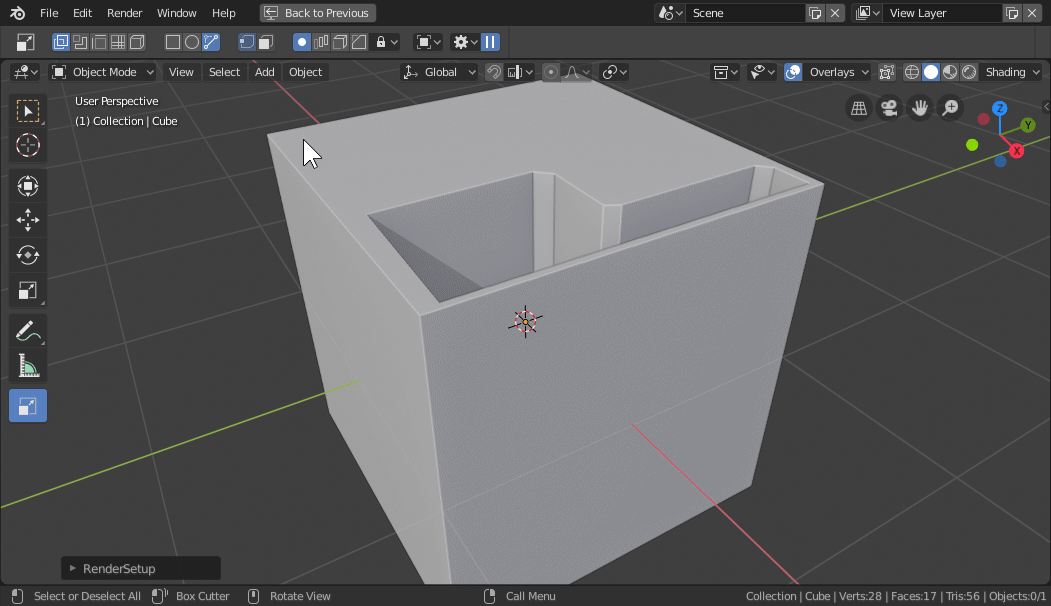Click the Scene name field
This screenshot has height=606, width=1051.
(x=745, y=13)
